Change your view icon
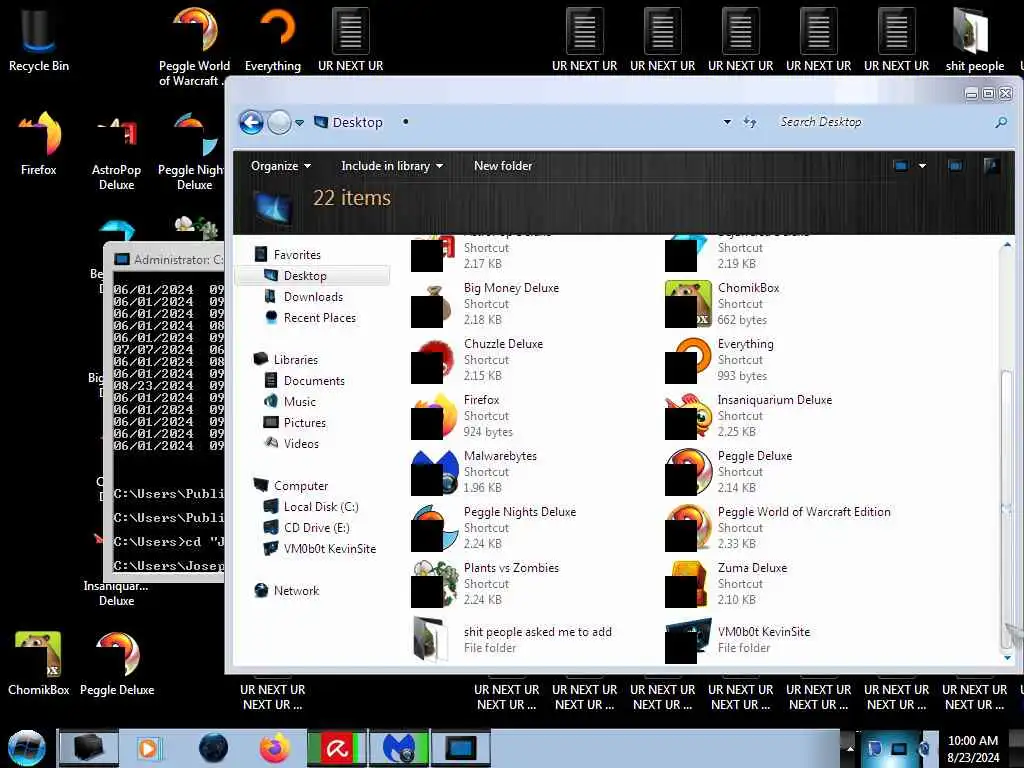 pyautogui.click(x=901, y=166)
